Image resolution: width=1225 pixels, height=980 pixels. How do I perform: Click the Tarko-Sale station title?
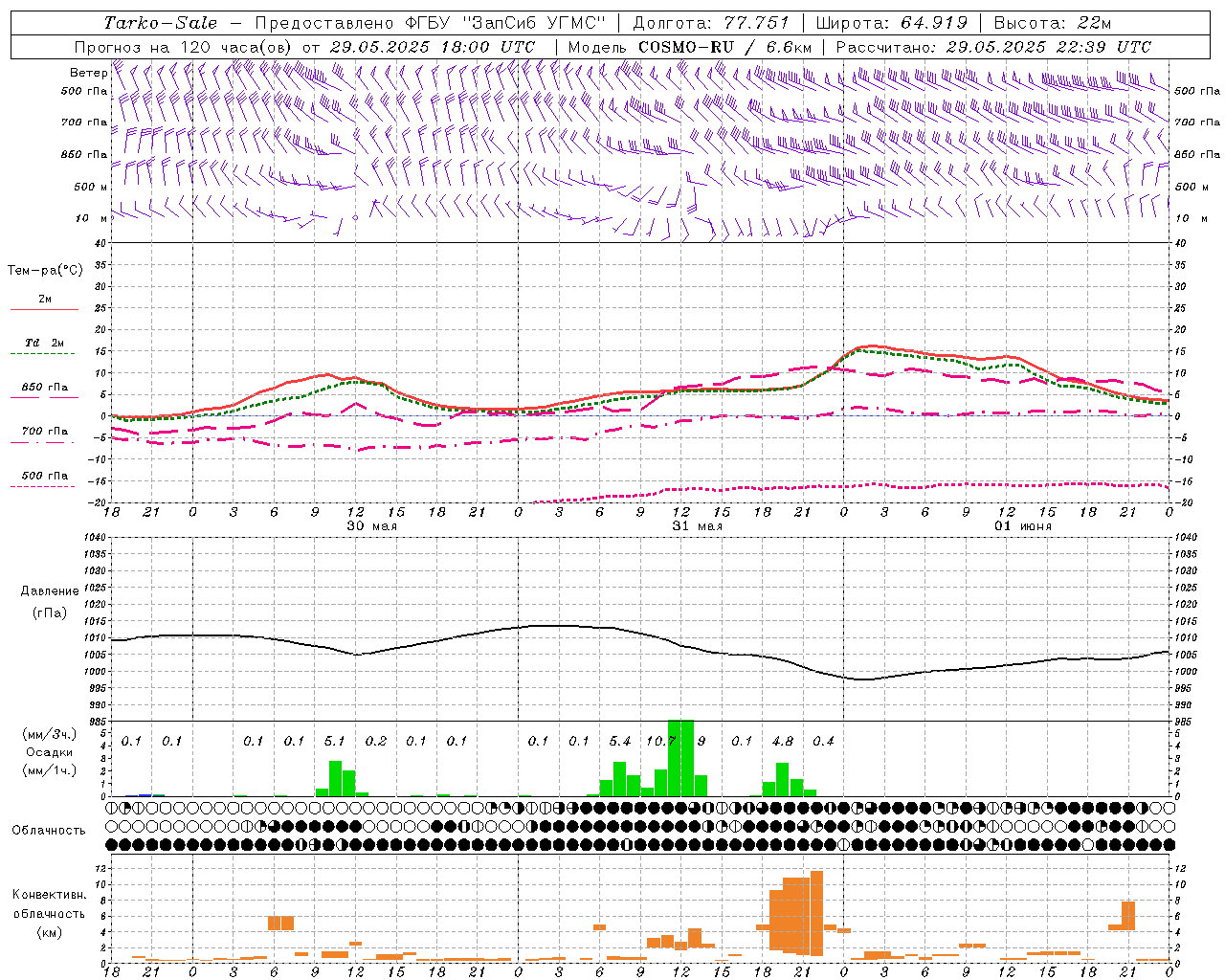coord(160,23)
